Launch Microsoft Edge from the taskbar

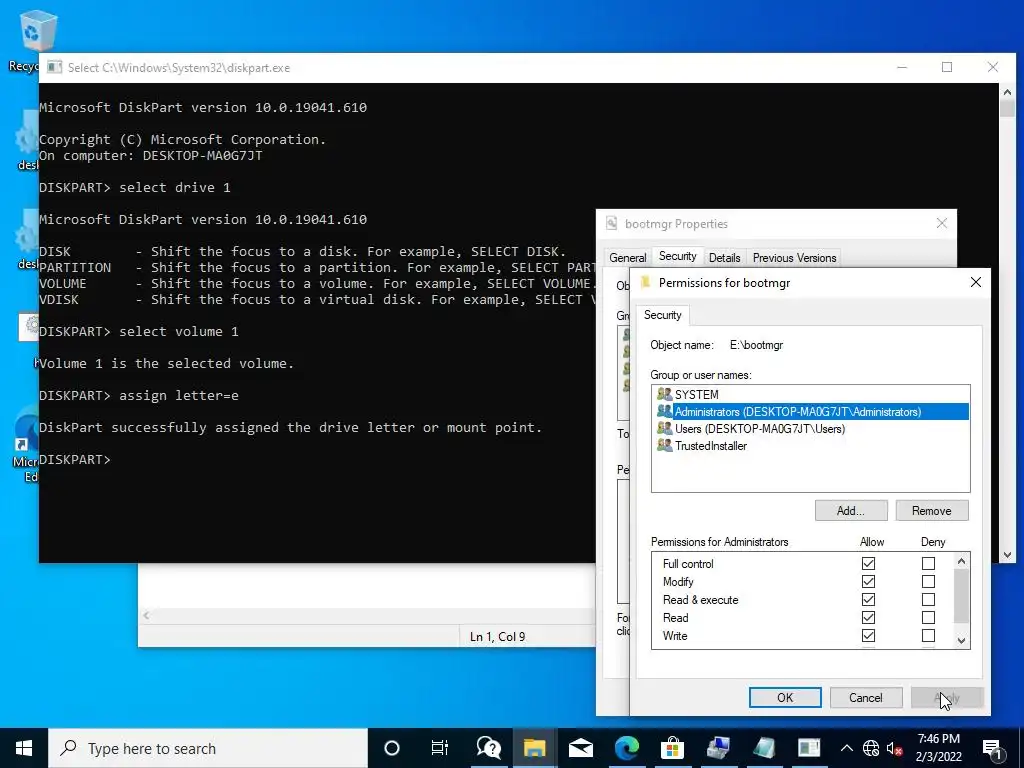pyautogui.click(x=626, y=748)
